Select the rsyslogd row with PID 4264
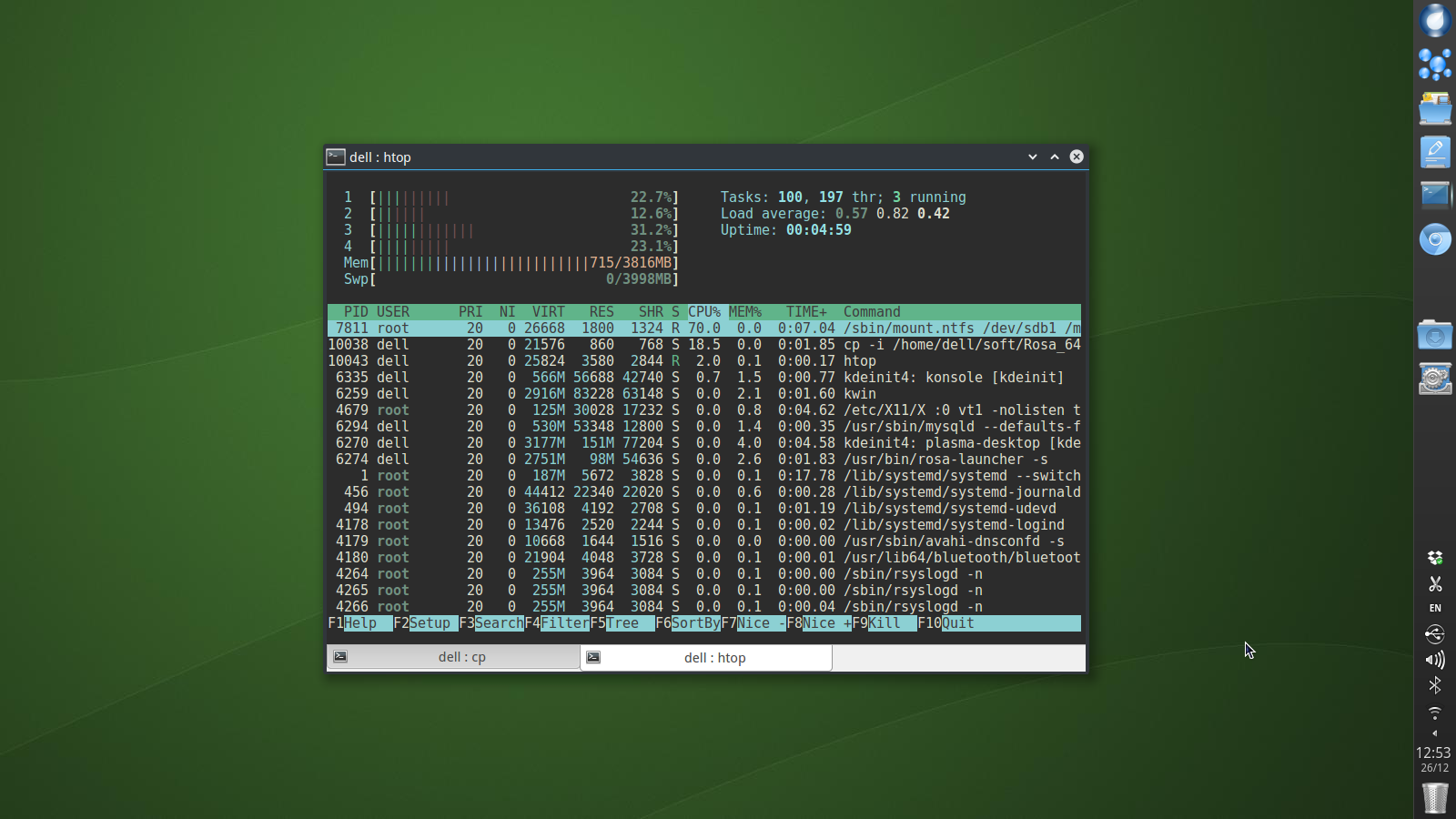The image size is (1456, 819). 704,574
